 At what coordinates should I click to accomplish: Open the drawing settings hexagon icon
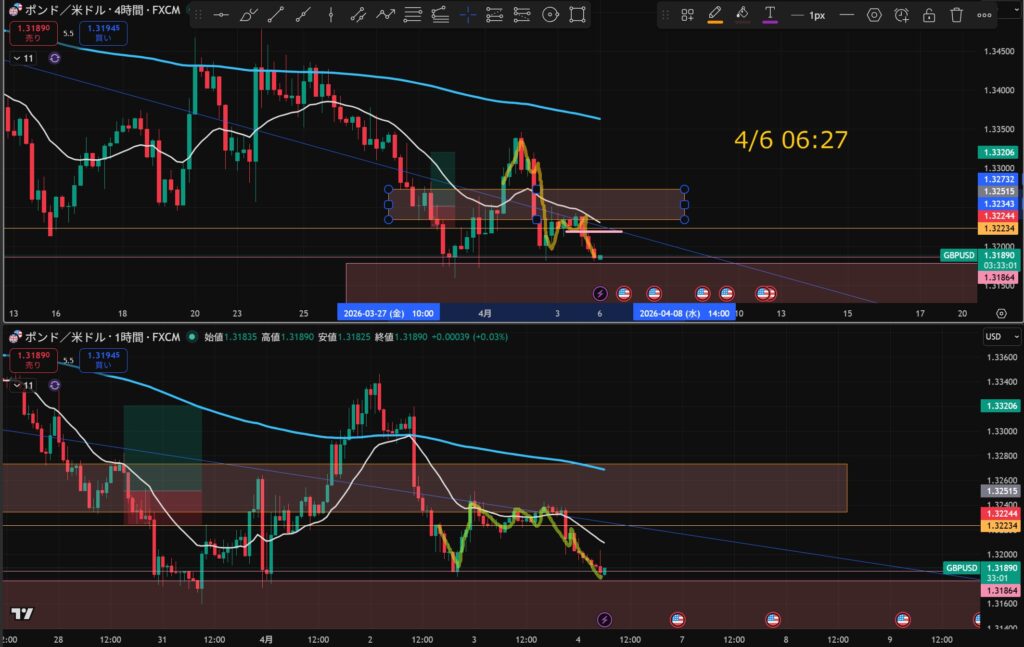click(874, 15)
